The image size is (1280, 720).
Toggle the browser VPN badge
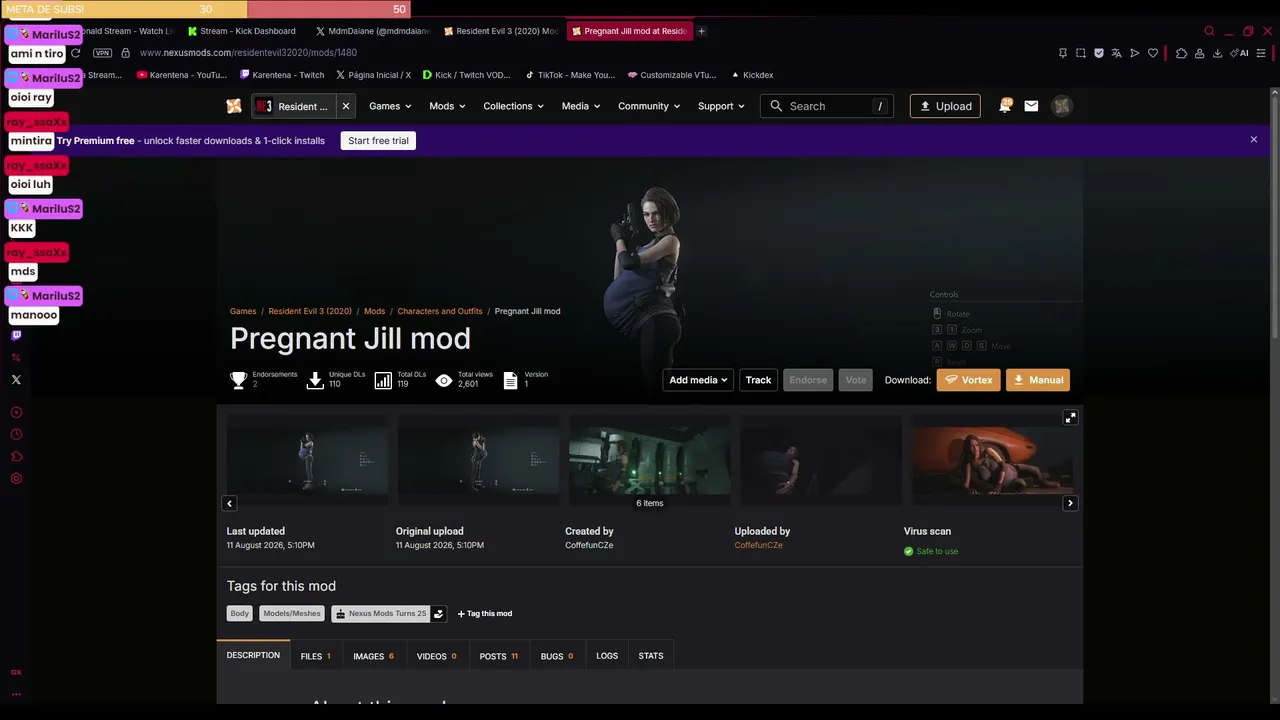[102, 53]
